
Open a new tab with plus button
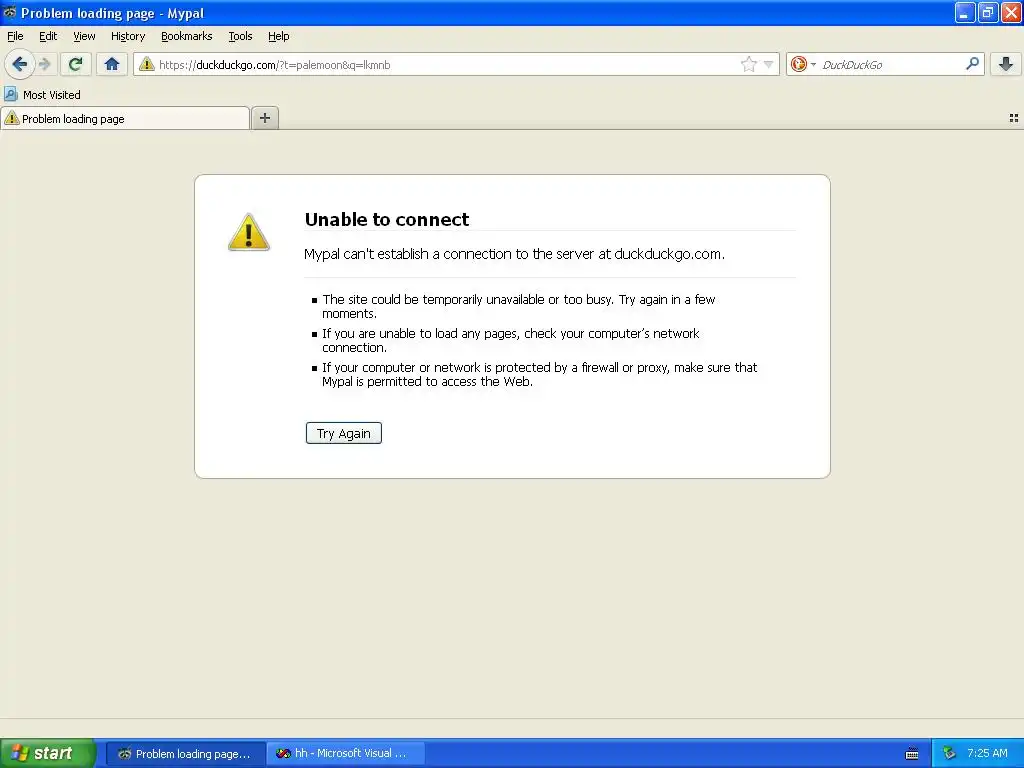tap(264, 118)
